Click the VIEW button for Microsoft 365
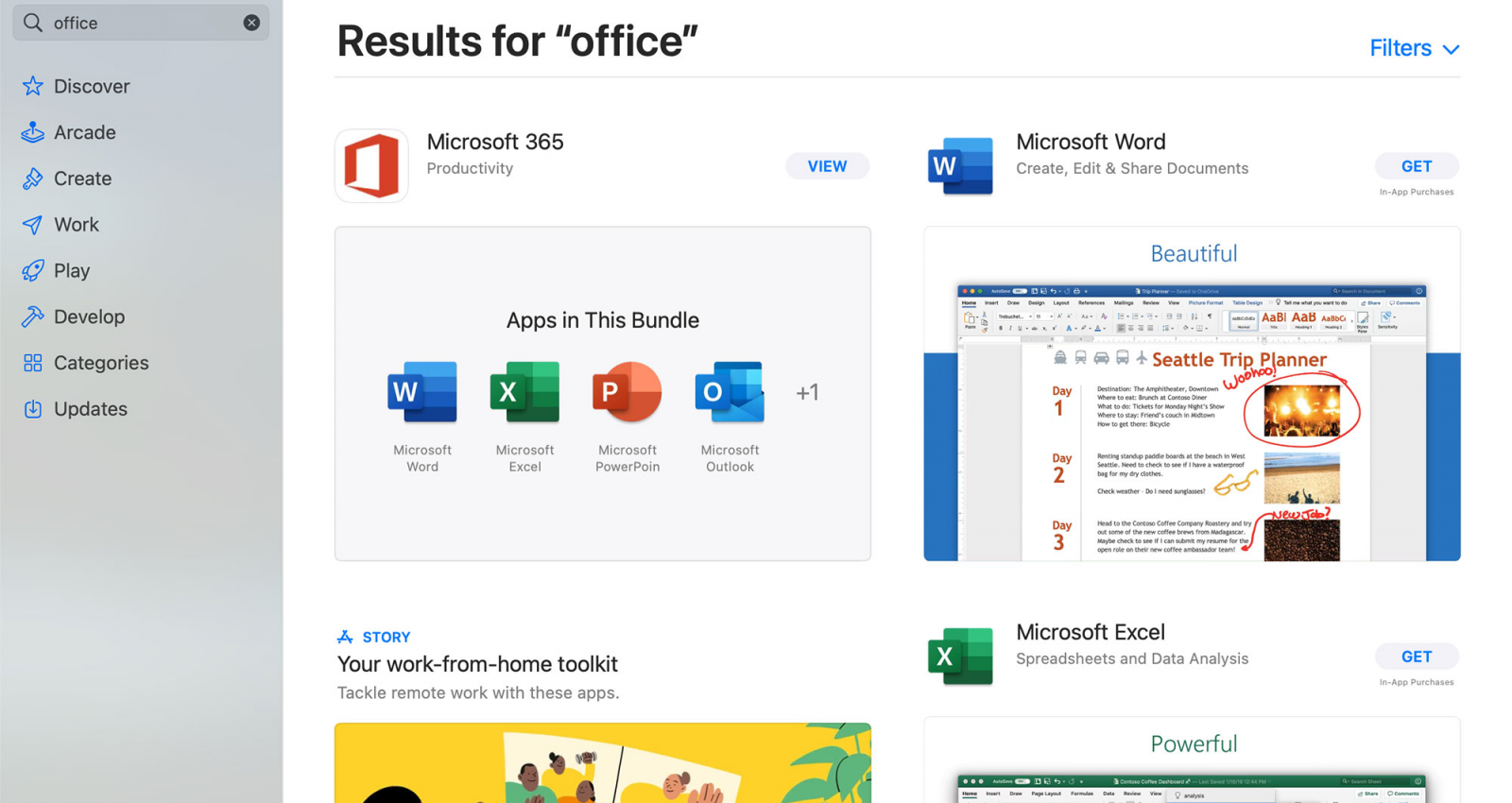This screenshot has width=1512, height=803. (x=827, y=166)
